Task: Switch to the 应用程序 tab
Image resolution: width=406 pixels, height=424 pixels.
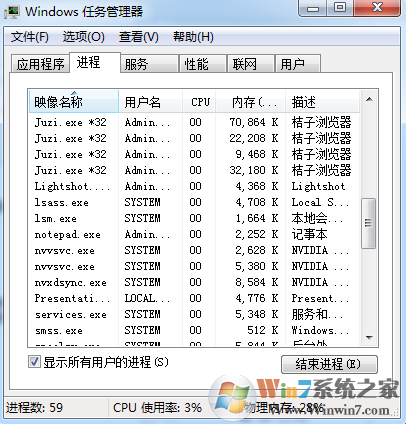Action: (x=40, y=64)
